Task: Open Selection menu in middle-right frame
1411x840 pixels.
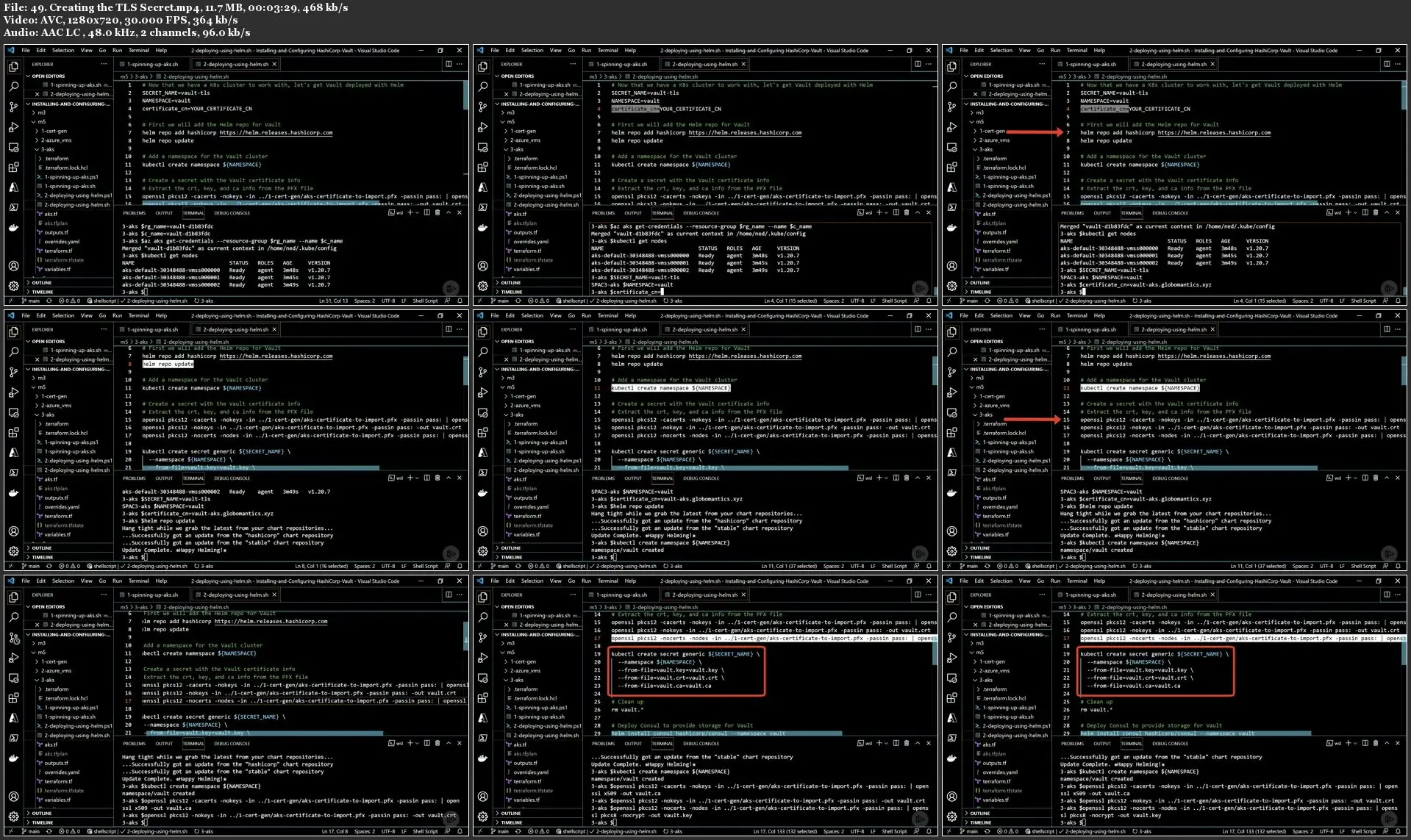Action: click(1001, 316)
